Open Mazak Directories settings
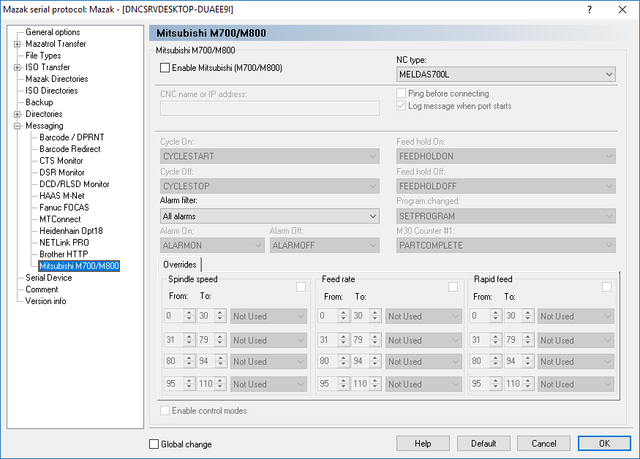Screen dimensions: 640x459 click(56, 79)
